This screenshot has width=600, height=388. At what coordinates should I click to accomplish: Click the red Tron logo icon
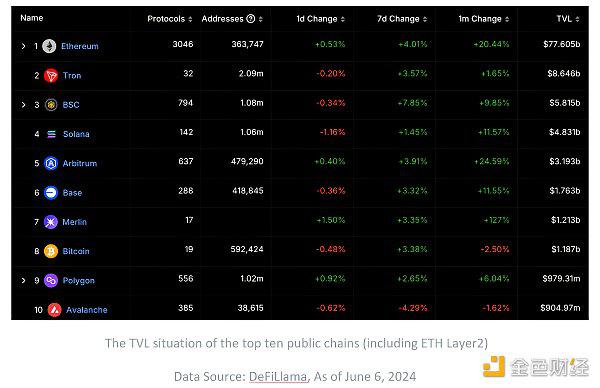pos(51,75)
